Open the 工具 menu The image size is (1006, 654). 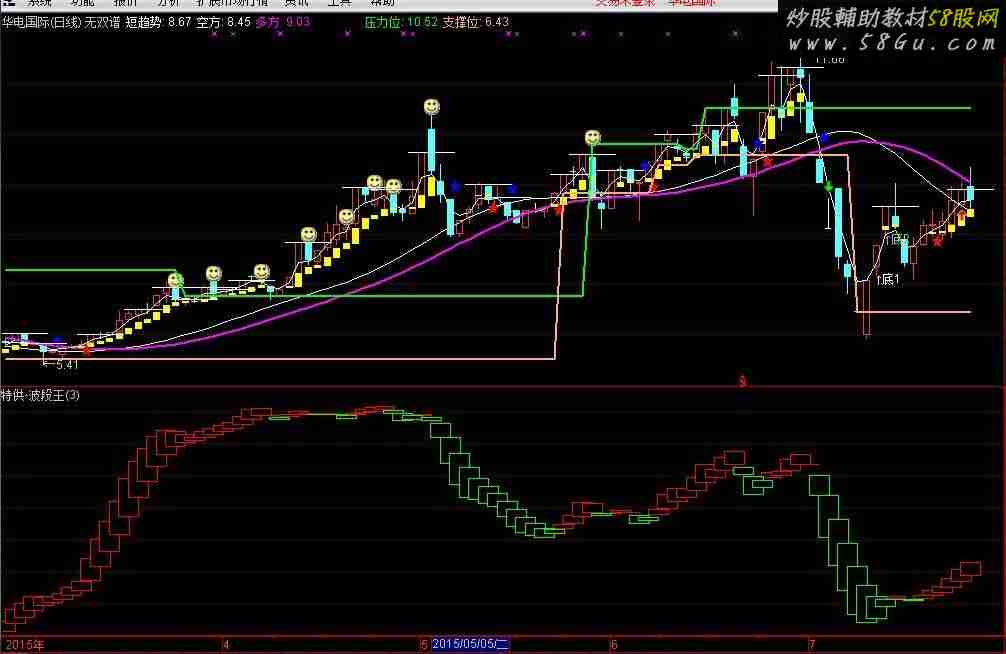pyautogui.click(x=339, y=3)
